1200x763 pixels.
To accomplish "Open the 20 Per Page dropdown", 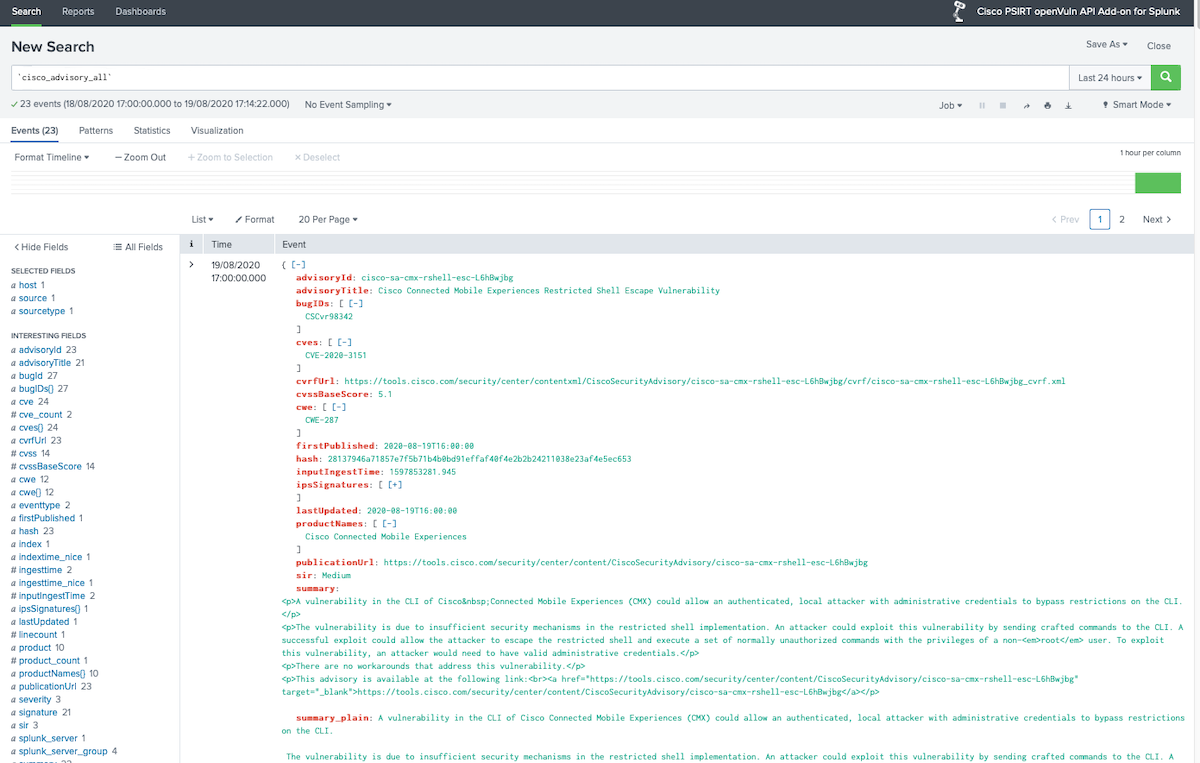I will 328,219.
